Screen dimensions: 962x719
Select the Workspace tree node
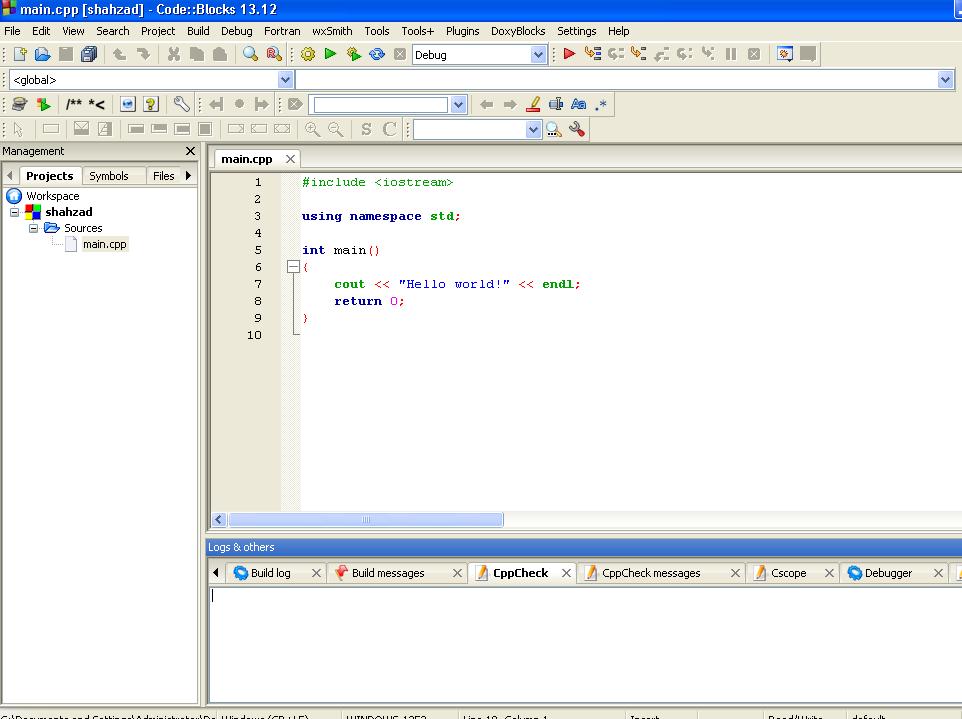pyautogui.click(x=52, y=196)
